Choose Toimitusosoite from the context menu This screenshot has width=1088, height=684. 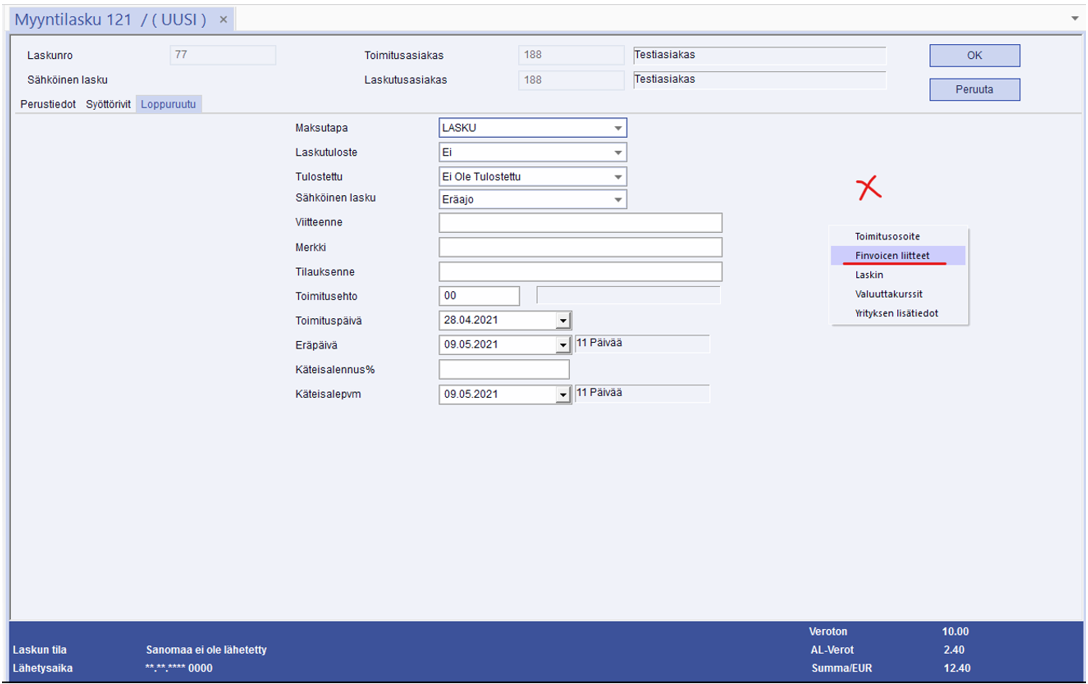[887, 237]
